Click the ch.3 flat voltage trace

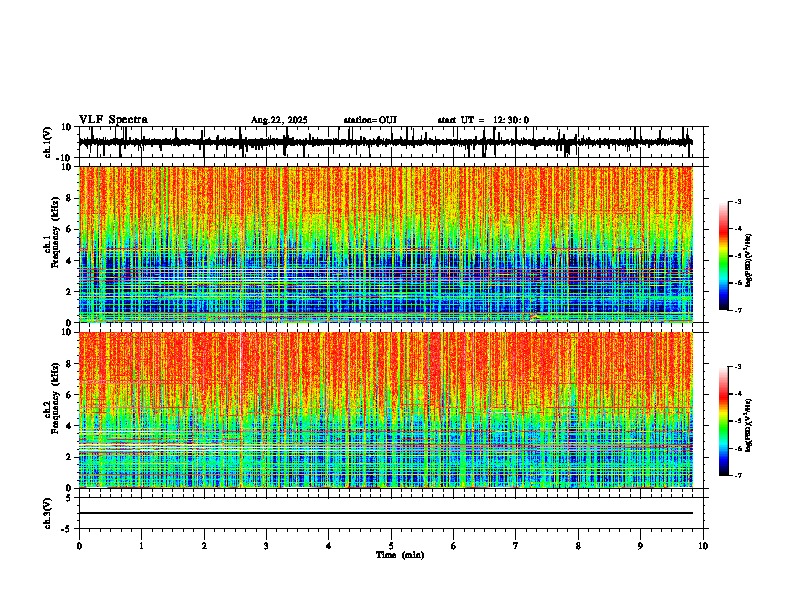tap(386, 513)
